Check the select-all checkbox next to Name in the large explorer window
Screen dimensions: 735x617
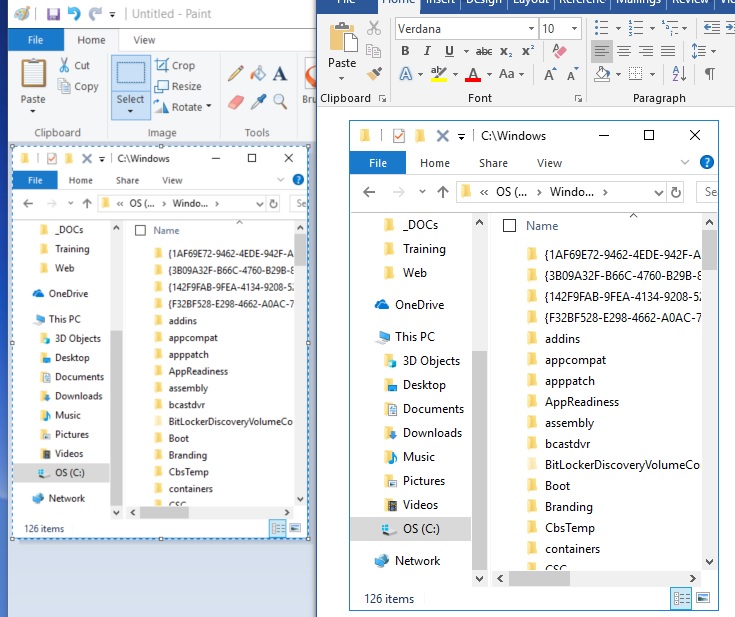509,226
